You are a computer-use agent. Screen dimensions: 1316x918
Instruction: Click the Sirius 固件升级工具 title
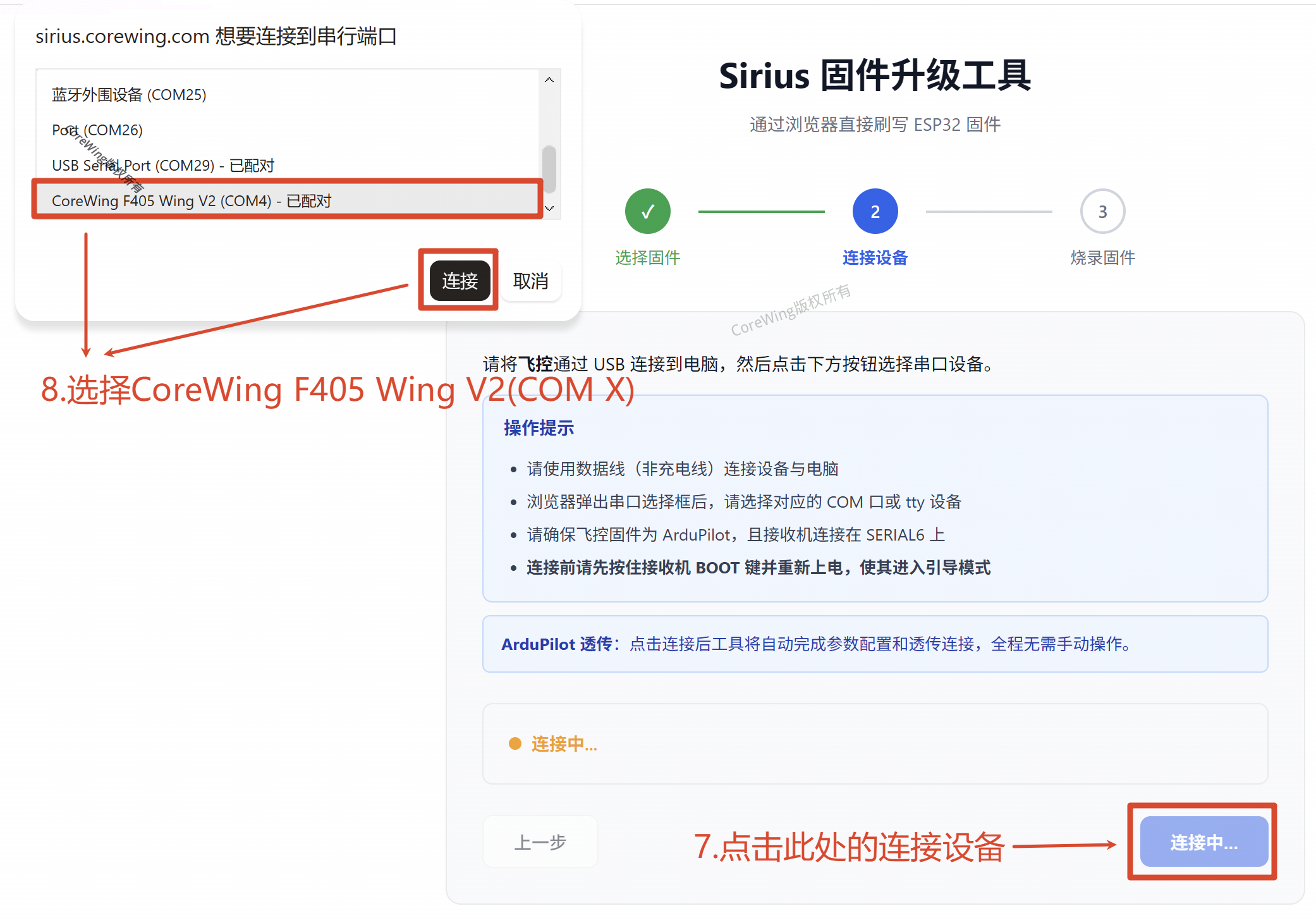point(875,76)
